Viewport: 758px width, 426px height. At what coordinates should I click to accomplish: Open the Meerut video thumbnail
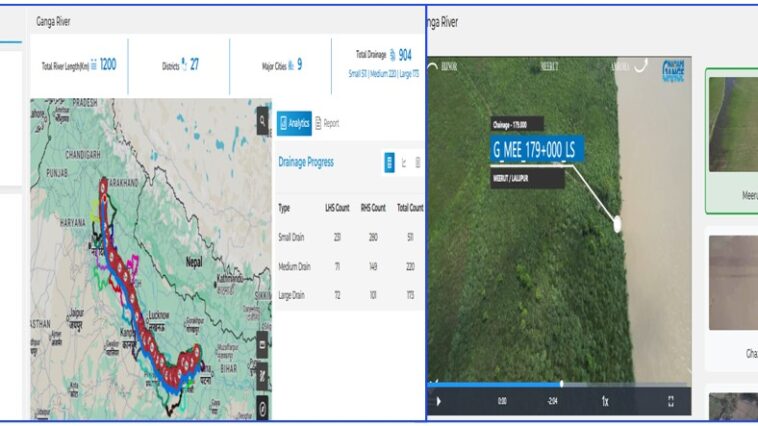pyautogui.click(x=732, y=140)
